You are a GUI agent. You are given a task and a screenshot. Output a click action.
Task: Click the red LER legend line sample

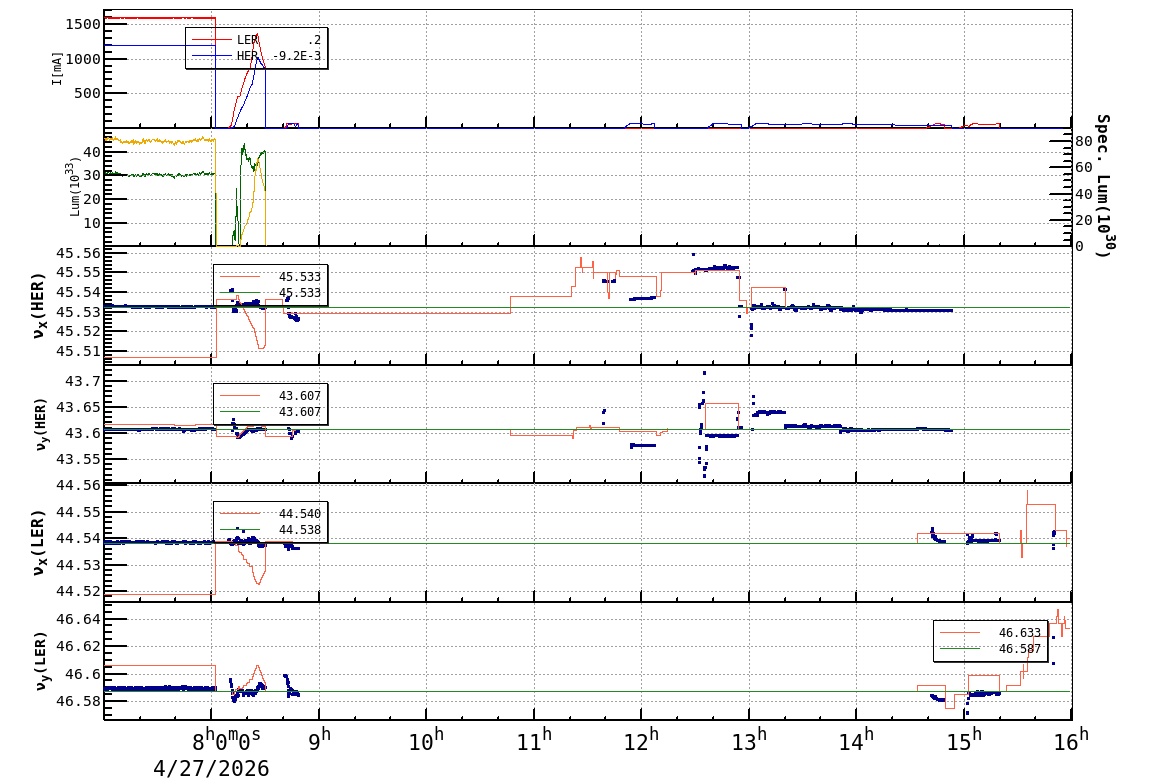[x=211, y=40]
